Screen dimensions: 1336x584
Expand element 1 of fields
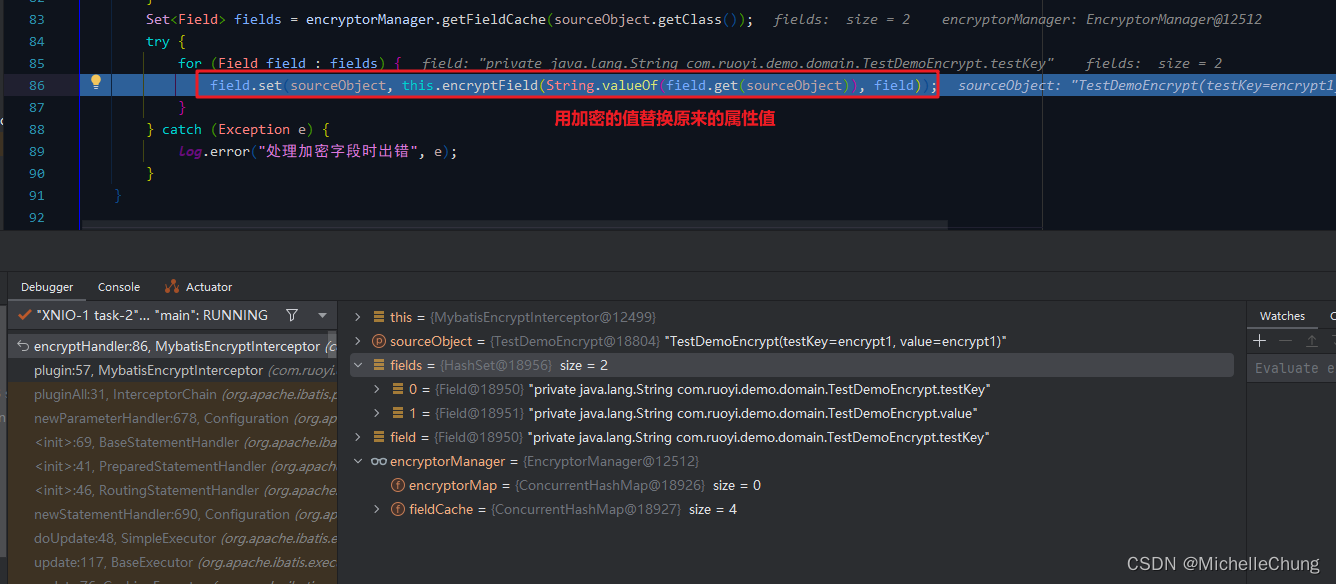[377, 413]
